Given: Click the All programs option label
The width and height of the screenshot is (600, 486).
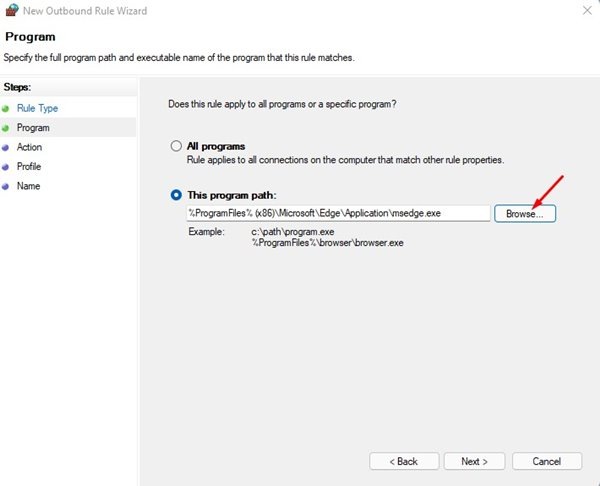Looking at the screenshot, I should point(216,146).
